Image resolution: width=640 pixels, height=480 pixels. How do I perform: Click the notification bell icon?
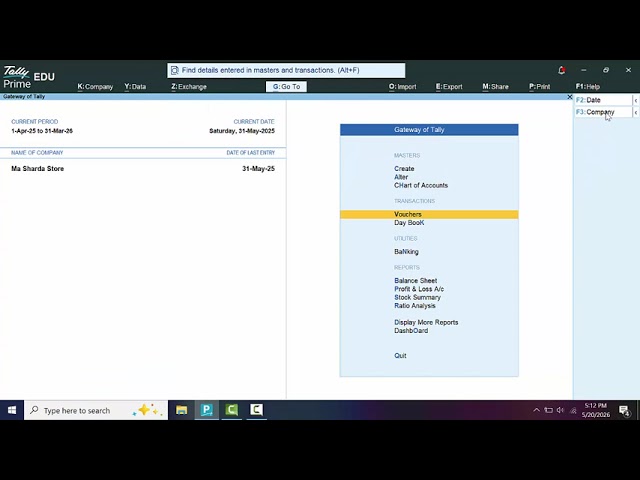562,70
